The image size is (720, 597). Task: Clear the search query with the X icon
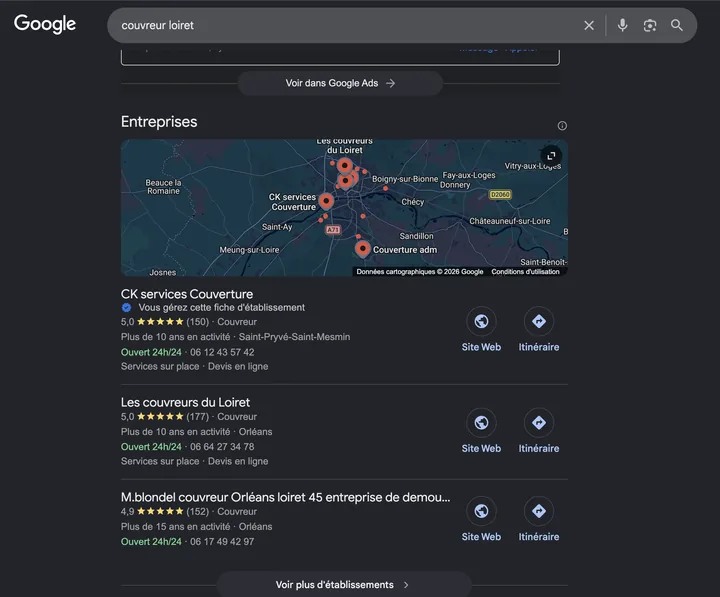coord(589,25)
